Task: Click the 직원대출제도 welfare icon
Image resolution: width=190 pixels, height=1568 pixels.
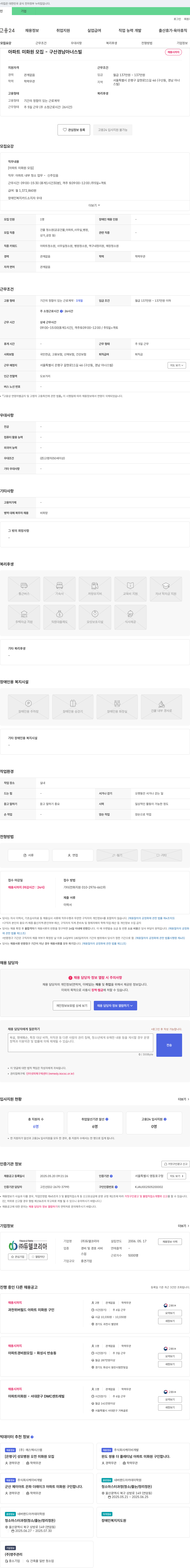Action: click(60, 617)
